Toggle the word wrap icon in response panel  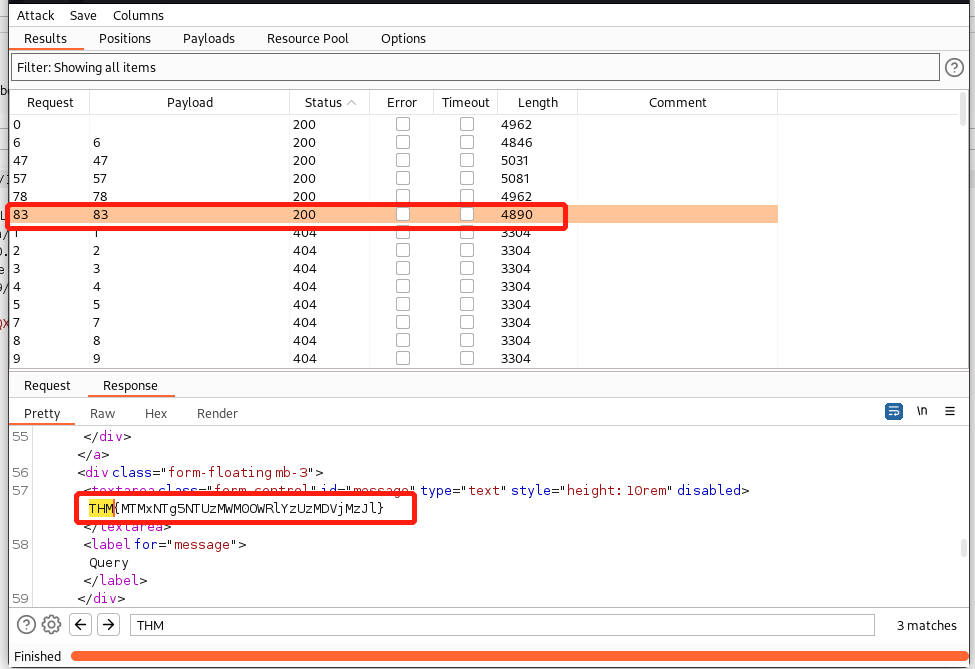coord(894,411)
